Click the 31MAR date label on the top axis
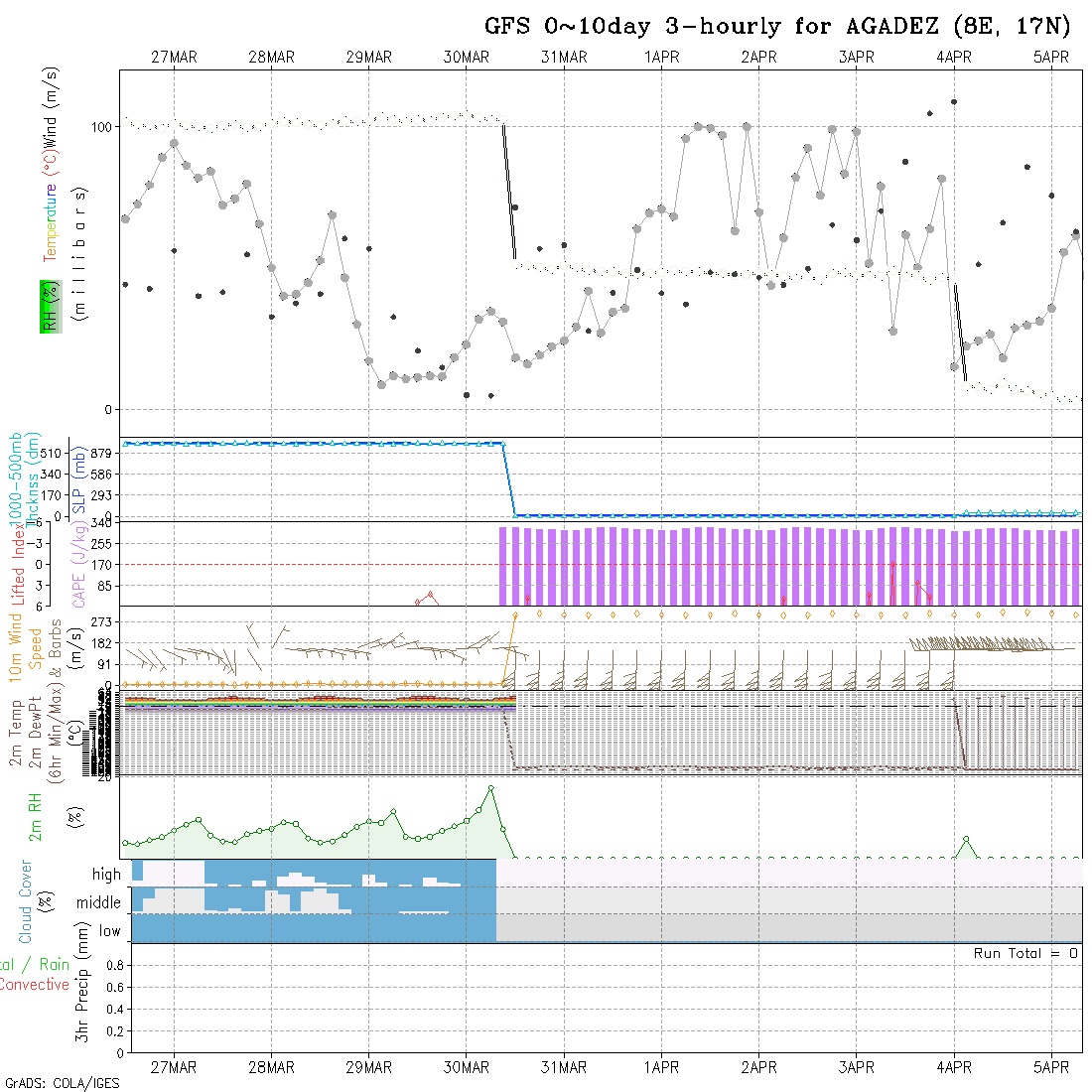This screenshot has width=1092, height=1092. tap(564, 58)
